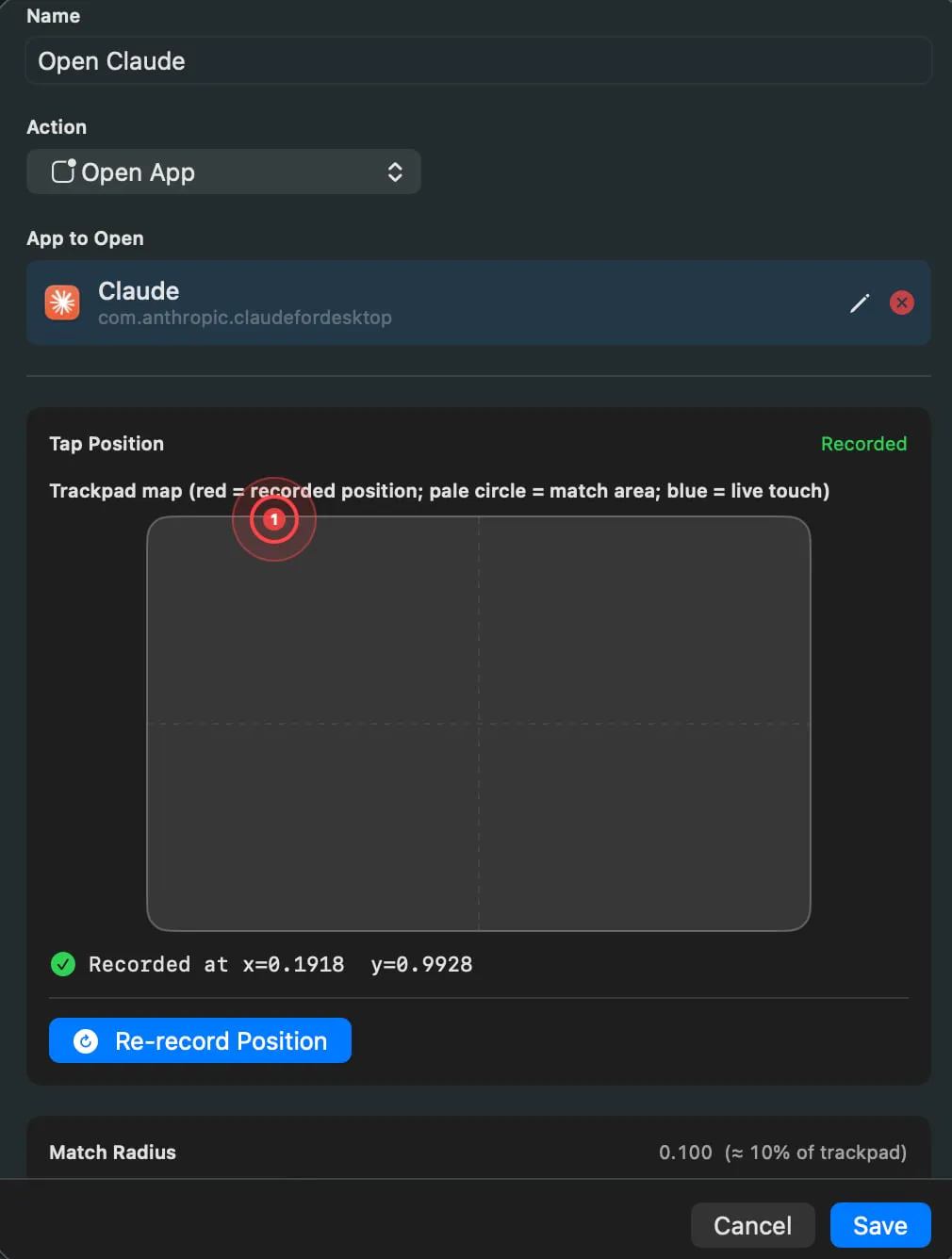
Task: Edit the app with the pencil icon
Action: [860, 302]
